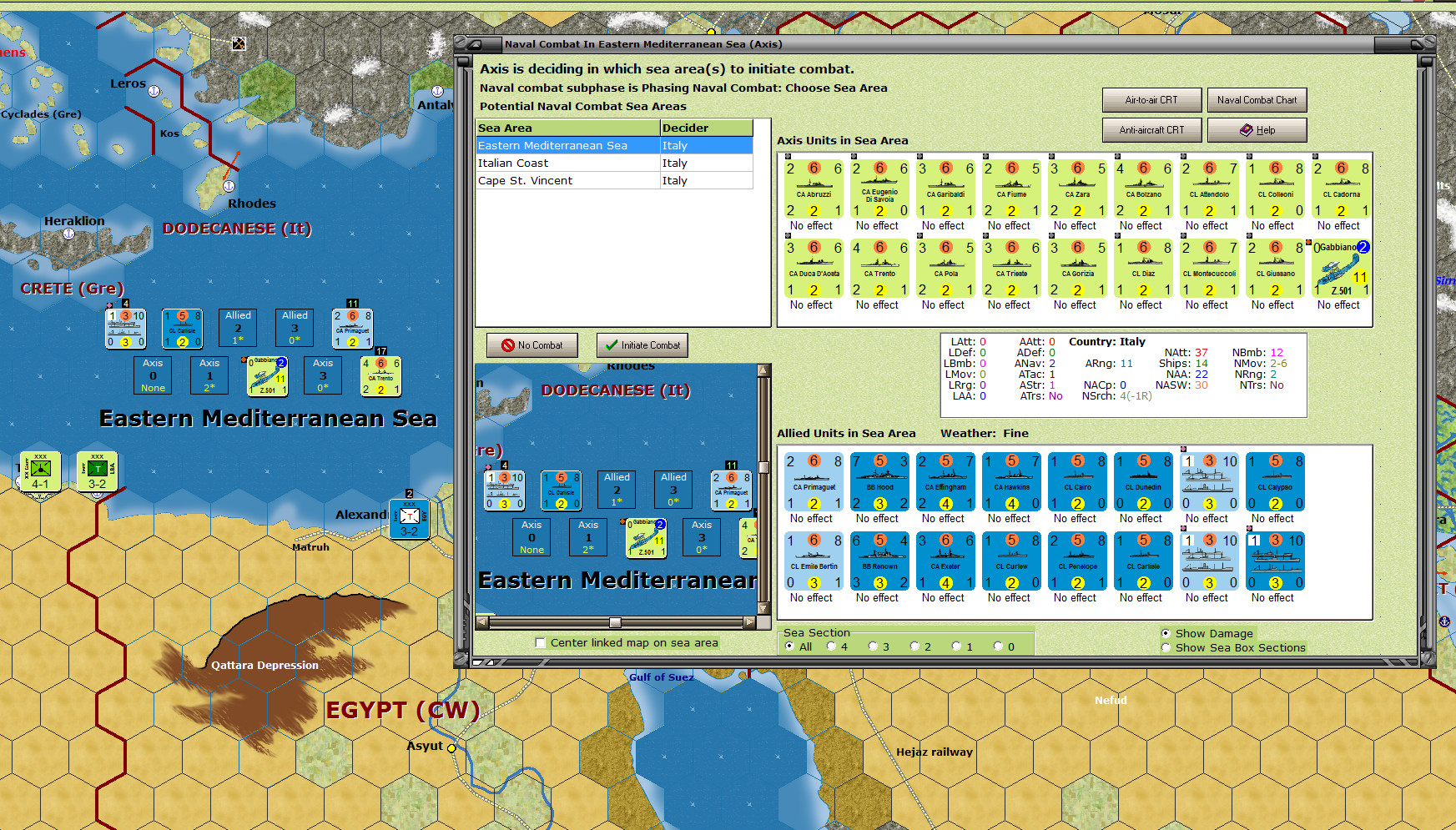Open Help for naval combat
Image resolution: width=1456 pixels, height=830 pixels.
1257,130
